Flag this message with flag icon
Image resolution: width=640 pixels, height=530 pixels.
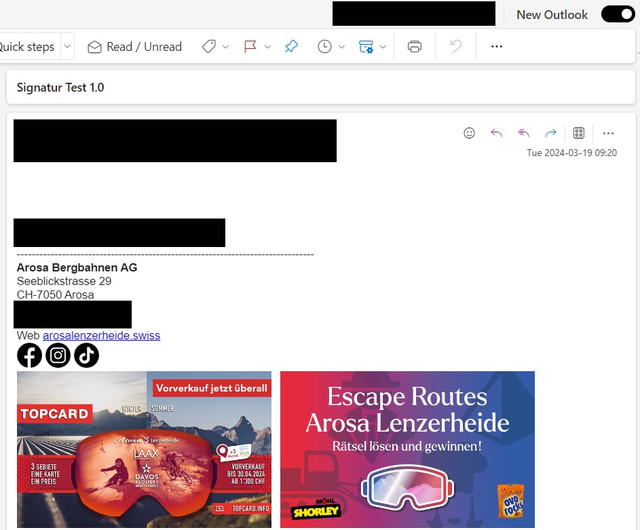click(x=250, y=47)
